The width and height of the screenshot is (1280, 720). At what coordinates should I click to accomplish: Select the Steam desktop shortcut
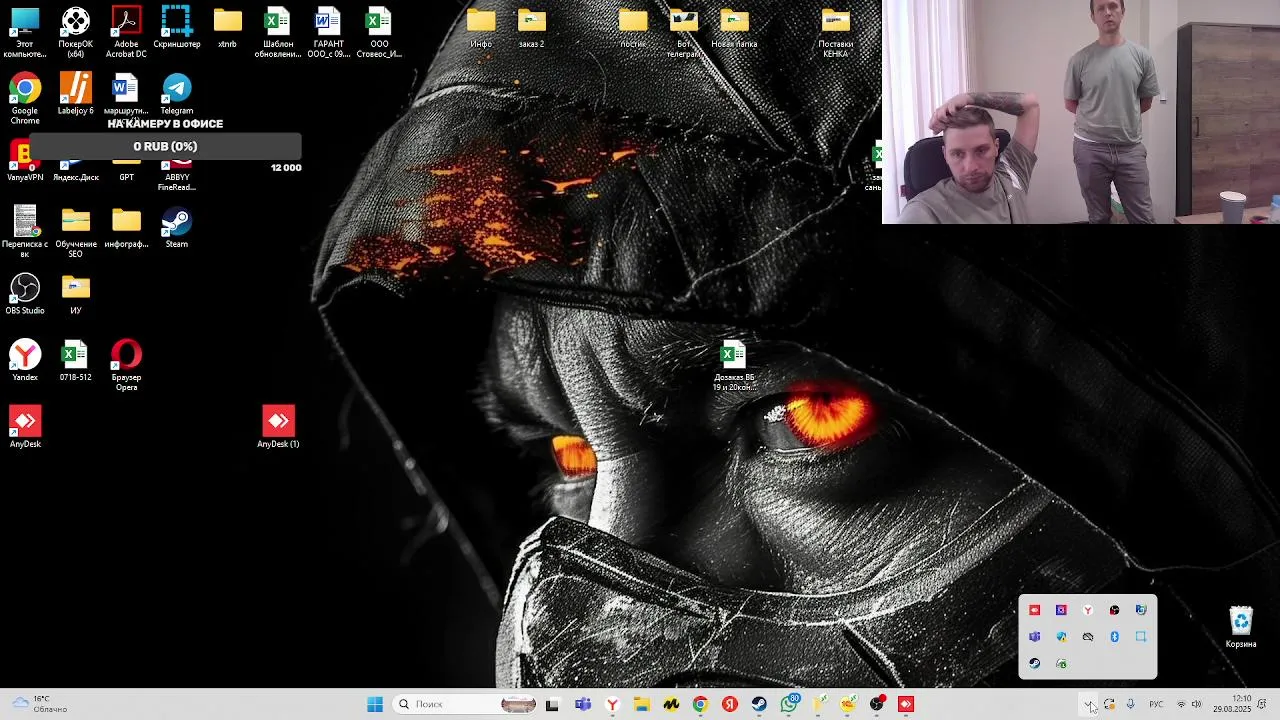pos(177,227)
